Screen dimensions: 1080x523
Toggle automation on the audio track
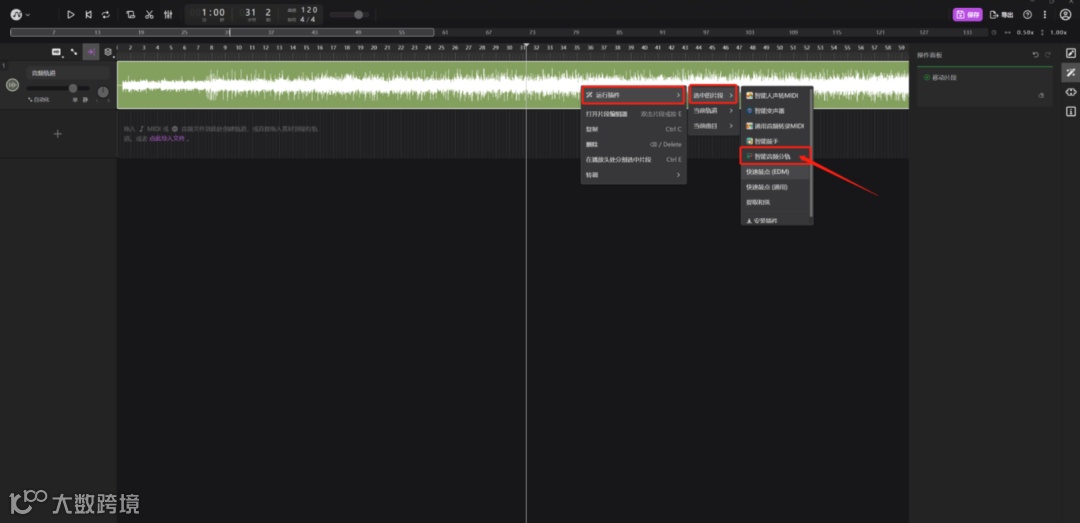coord(38,100)
